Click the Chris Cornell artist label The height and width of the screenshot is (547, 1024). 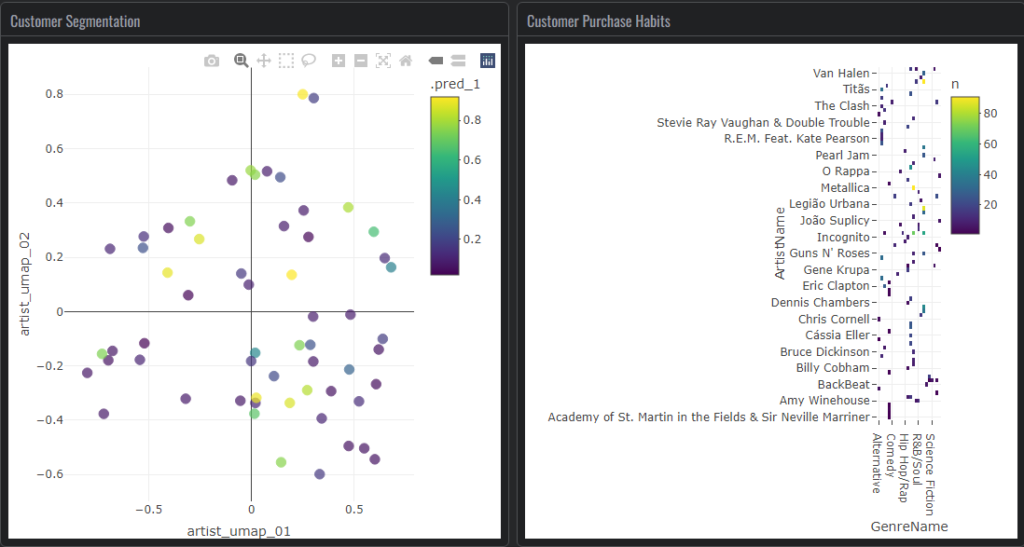tap(834, 319)
